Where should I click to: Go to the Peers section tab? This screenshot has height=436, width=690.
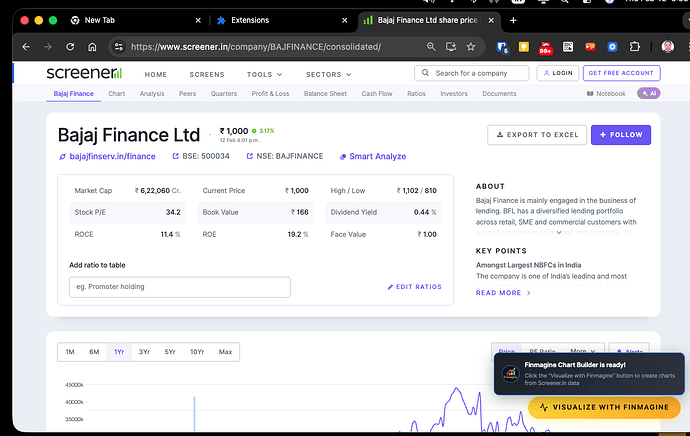[187, 94]
